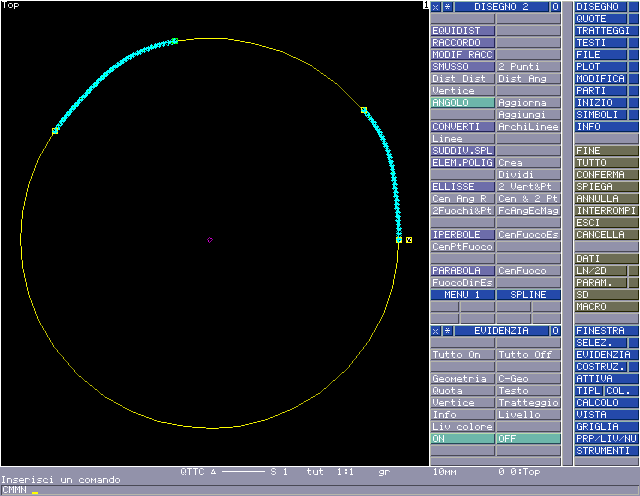Switch to MENU 1 tab

click(463, 295)
